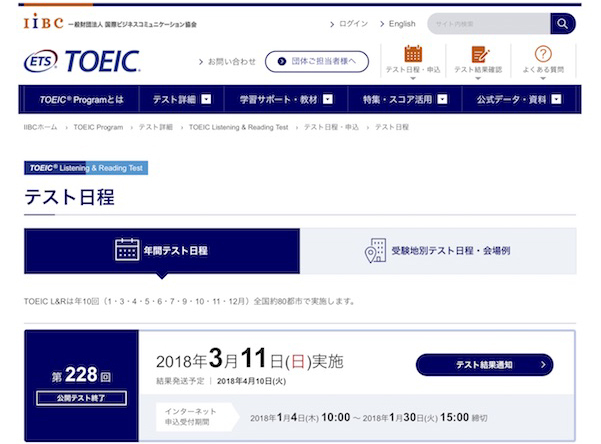Image resolution: width=601 pixels, height=444 pixels.
Task: Click the site search input field
Action: (x=489, y=24)
